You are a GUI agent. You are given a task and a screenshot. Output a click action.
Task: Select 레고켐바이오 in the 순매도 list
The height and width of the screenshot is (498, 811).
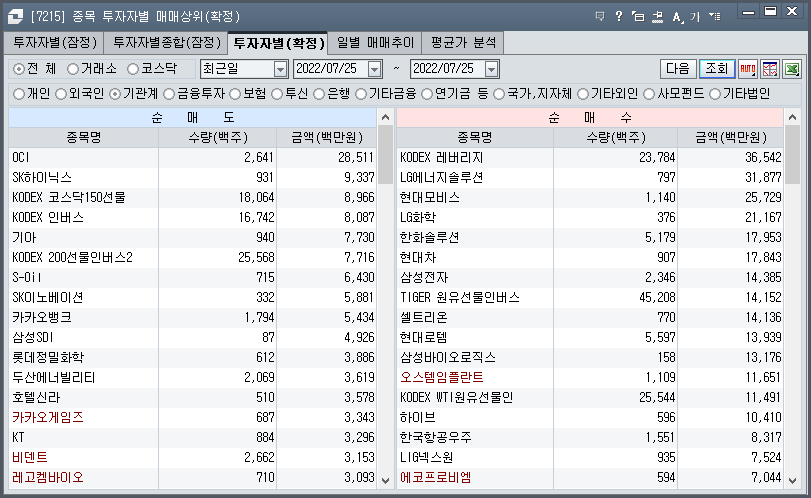point(48,477)
